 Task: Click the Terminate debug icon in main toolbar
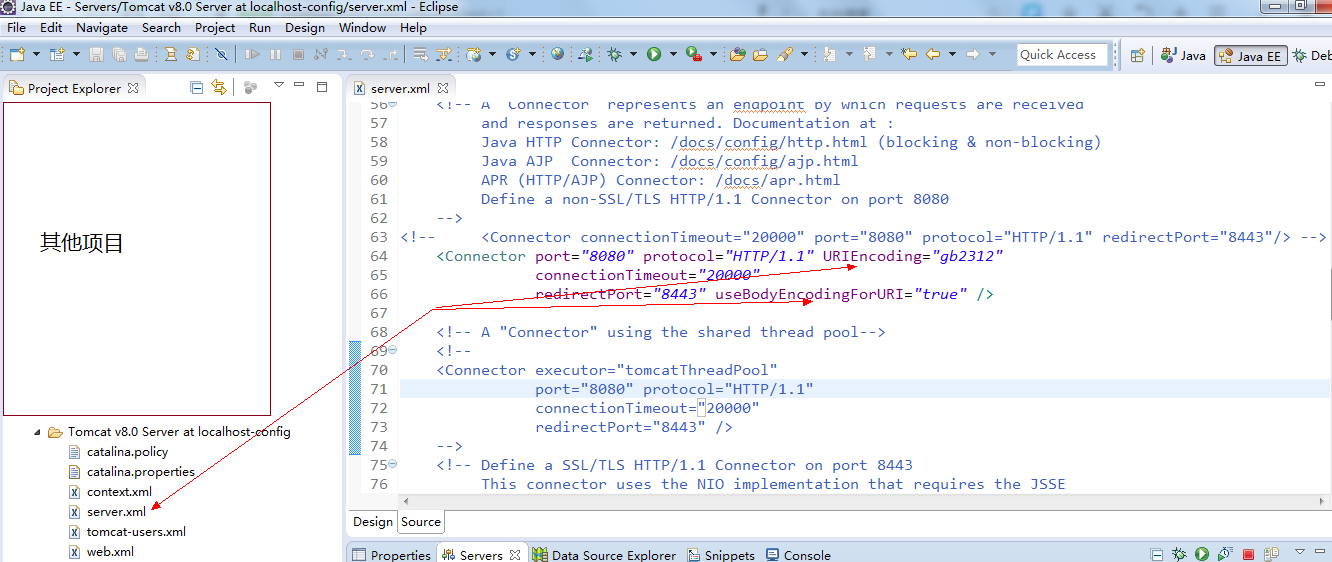pyautogui.click(x=297, y=54)
